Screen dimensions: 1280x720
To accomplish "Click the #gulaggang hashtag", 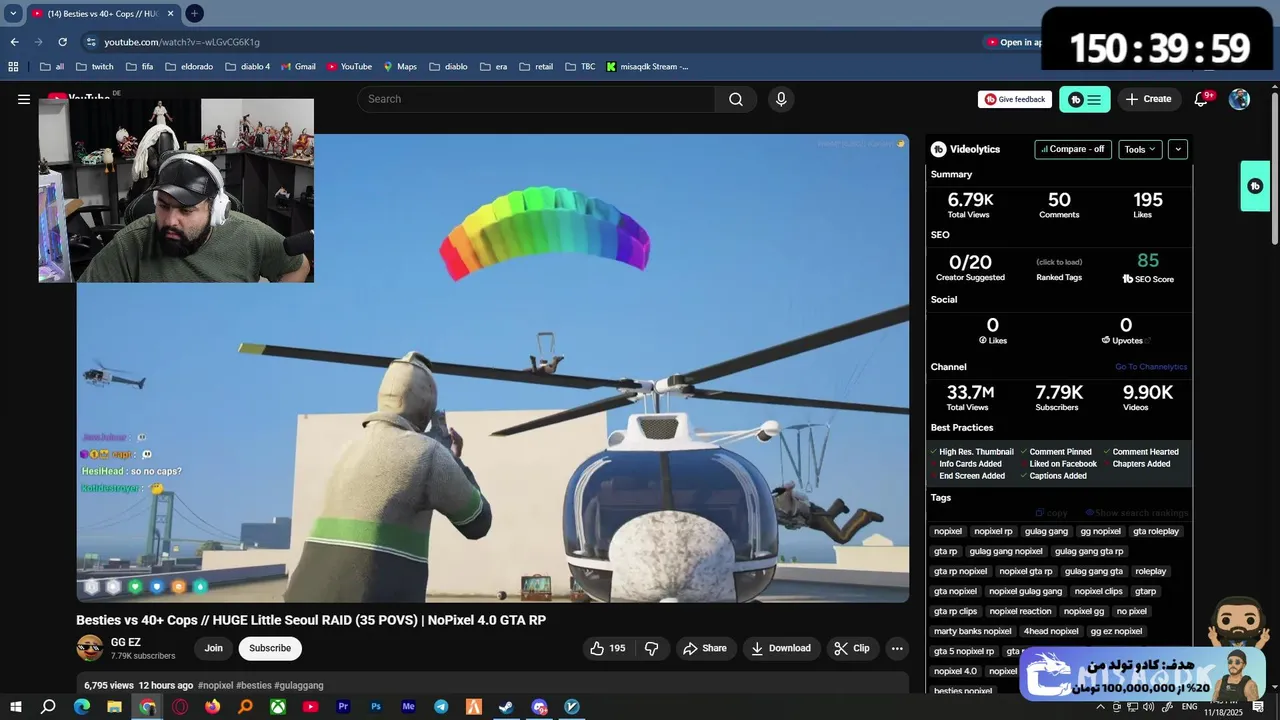I will [299, 686].
